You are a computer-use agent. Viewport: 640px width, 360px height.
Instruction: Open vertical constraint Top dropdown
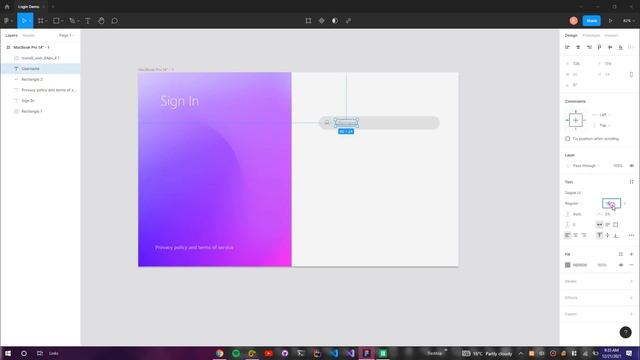pyautogui.click(x=605, y=125)
